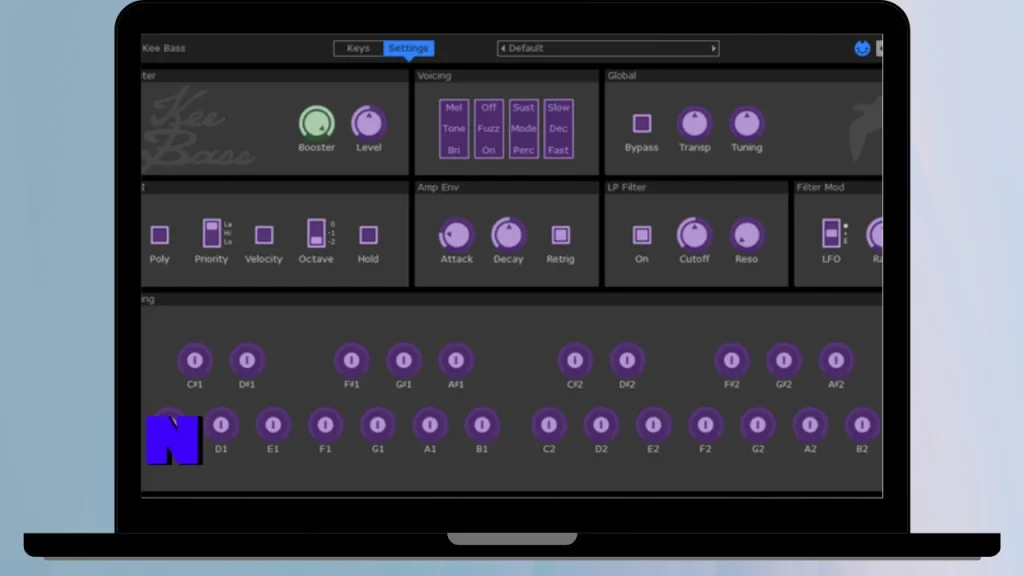Click the Global section header
The width and height of the screenshot is (1024, 576).
point(622,76)
